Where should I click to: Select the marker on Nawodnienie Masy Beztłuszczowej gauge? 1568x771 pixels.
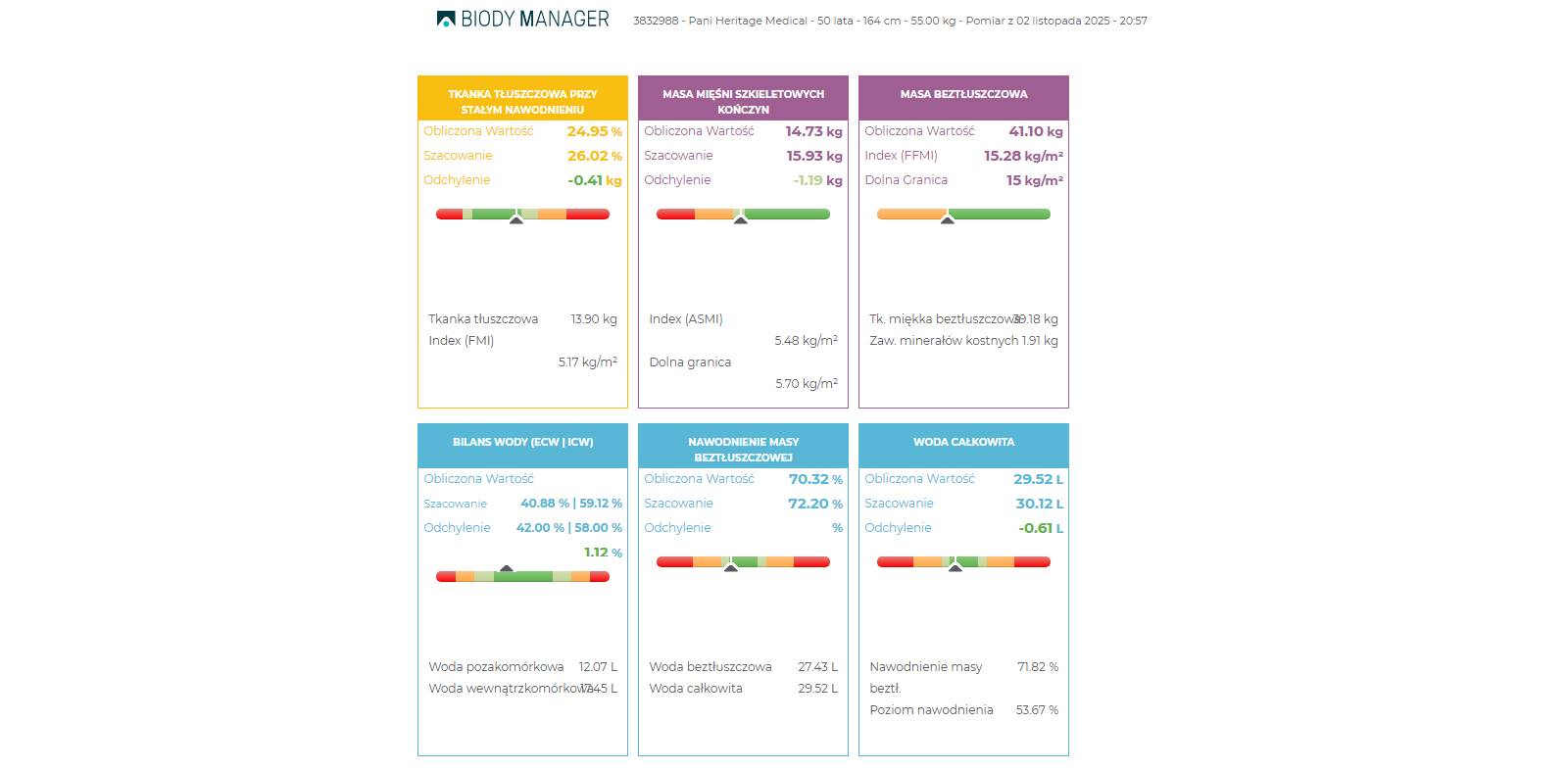click(x=730, y=568)
